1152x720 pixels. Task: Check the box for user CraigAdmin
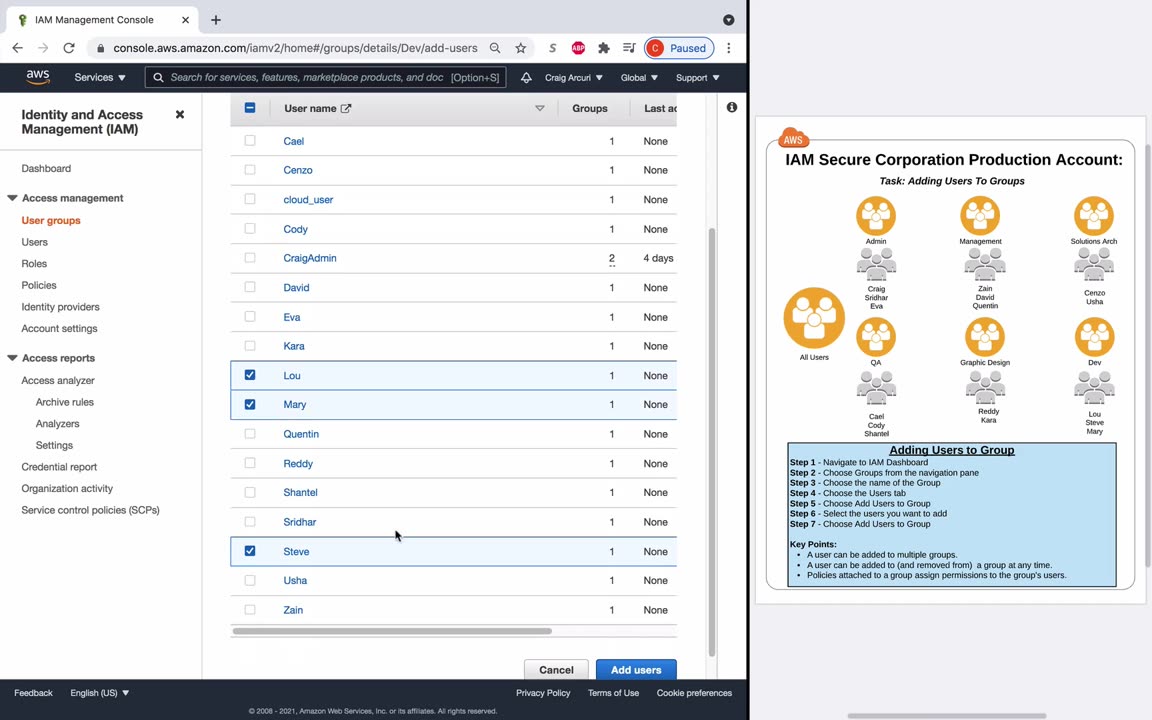(250, 258)
